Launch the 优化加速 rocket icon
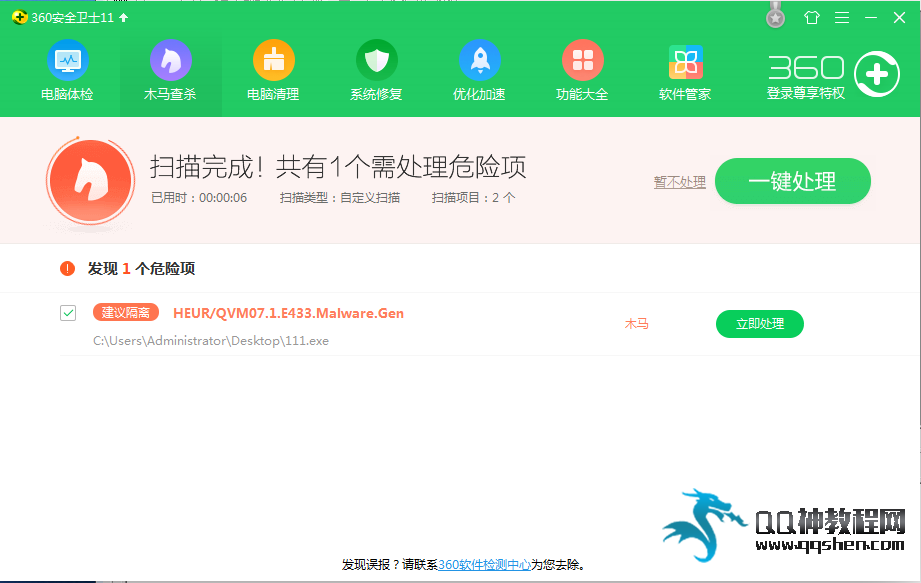Image resolution: width=921 pixels, height=583 pixels. [x=480, y=60]
